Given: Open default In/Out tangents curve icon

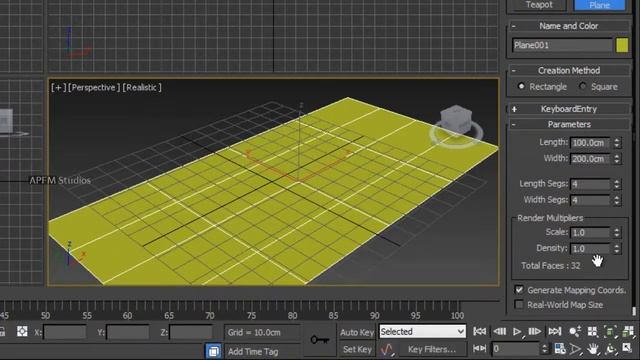Looking at the screenshot, I should 387,350.
